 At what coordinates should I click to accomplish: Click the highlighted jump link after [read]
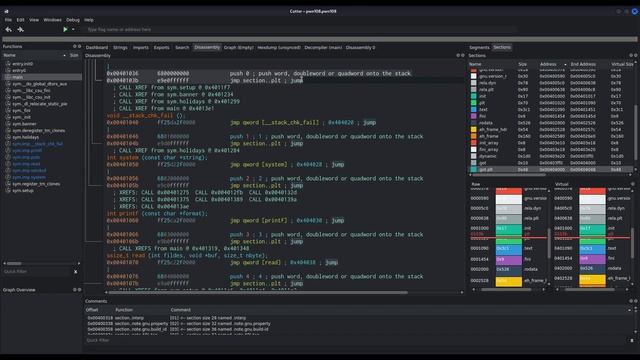(331, 262)
